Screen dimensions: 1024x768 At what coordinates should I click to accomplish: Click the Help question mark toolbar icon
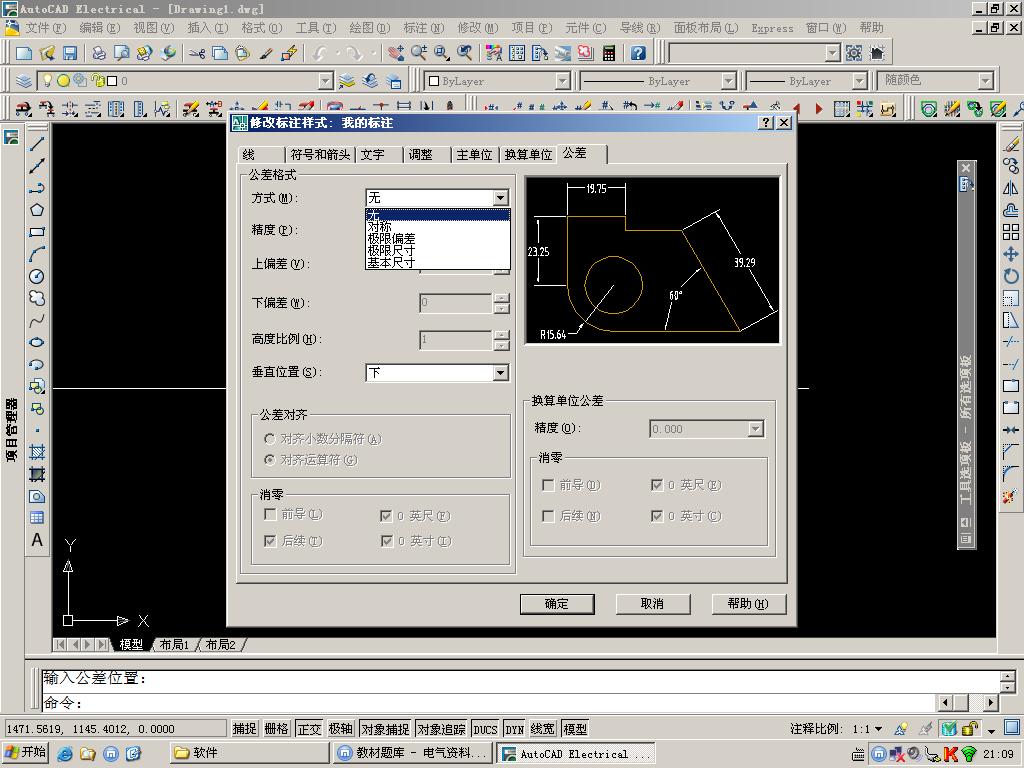click(x=638, y=53)
